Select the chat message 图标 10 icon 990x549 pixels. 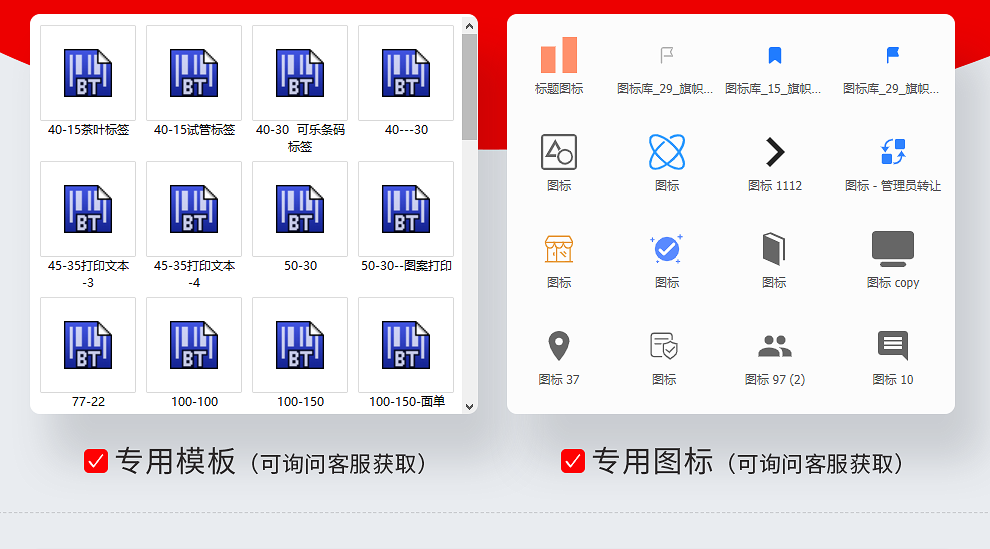click(893, 346)
